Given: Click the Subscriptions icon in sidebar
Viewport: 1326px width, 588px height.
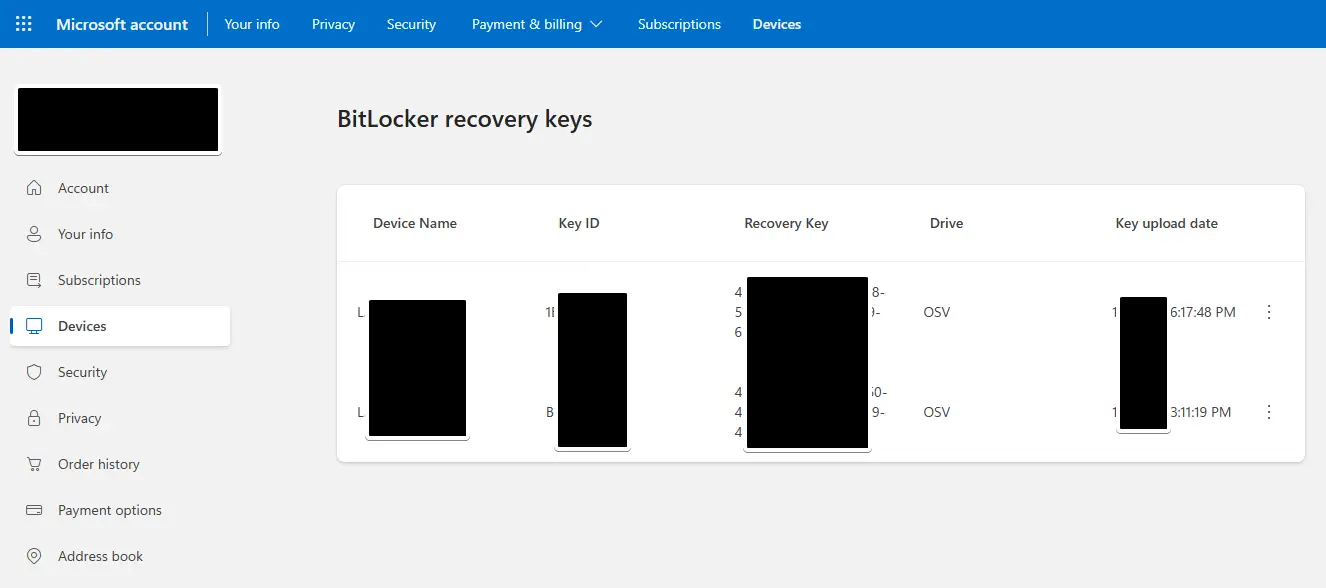Looking at the screenshot, I should [34, 280].
